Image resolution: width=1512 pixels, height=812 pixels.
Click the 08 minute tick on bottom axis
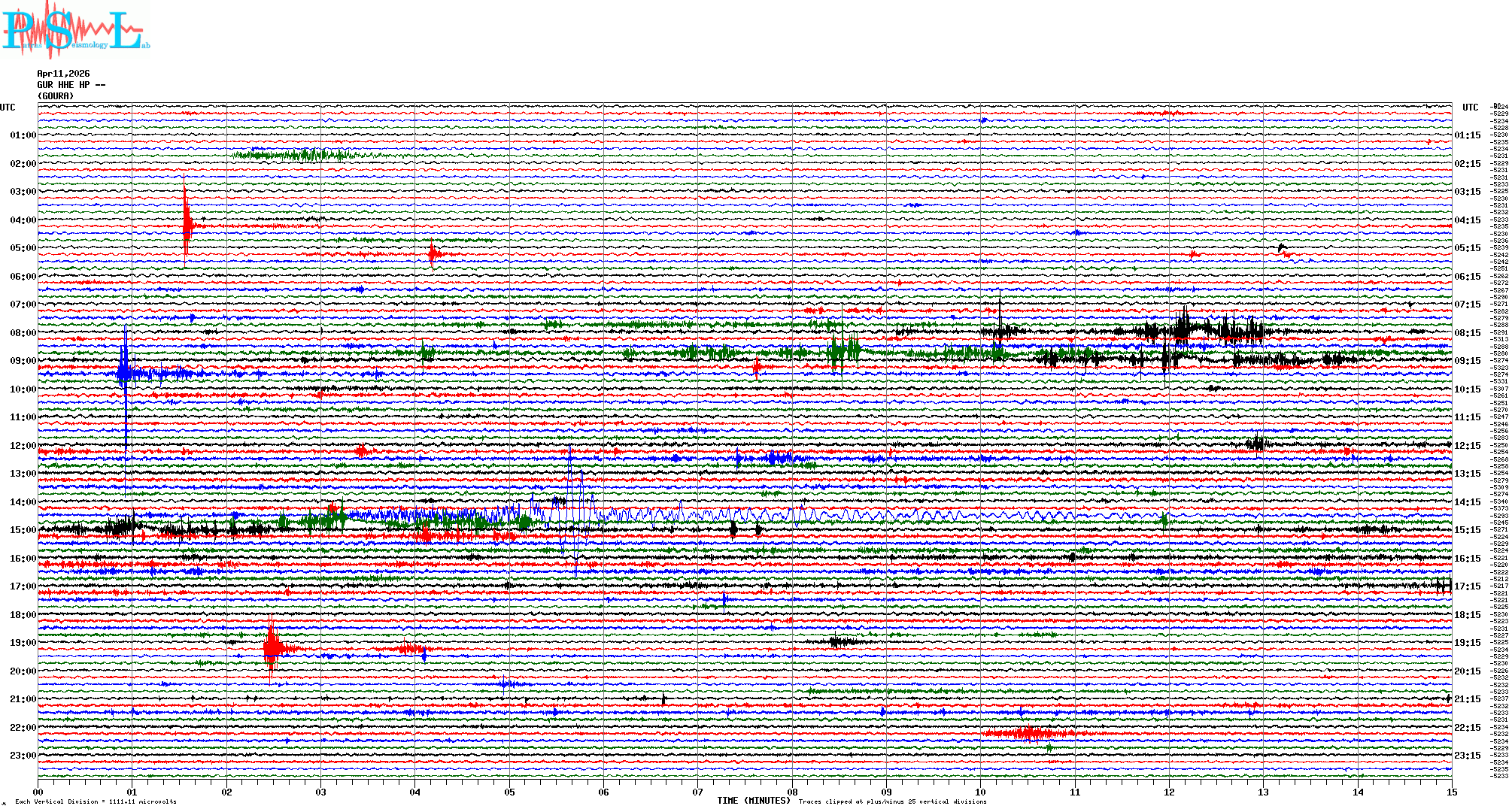point(792,792)
